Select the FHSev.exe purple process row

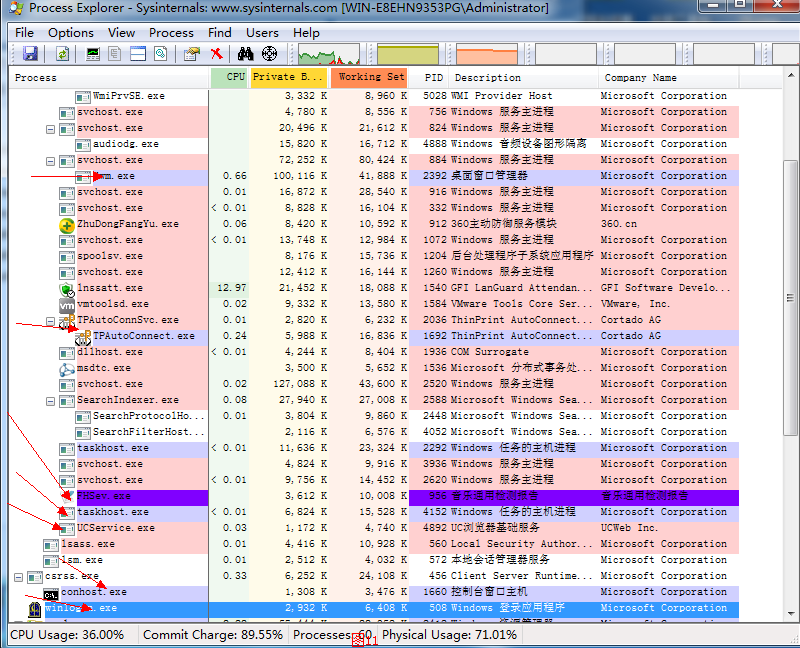(x=373, y=496)
